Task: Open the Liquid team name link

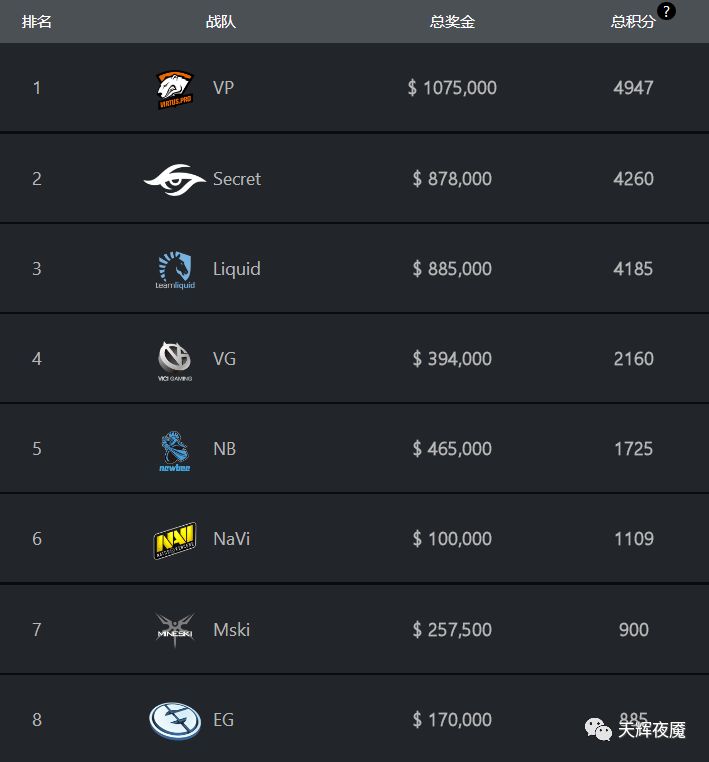Action: [237, 269]
